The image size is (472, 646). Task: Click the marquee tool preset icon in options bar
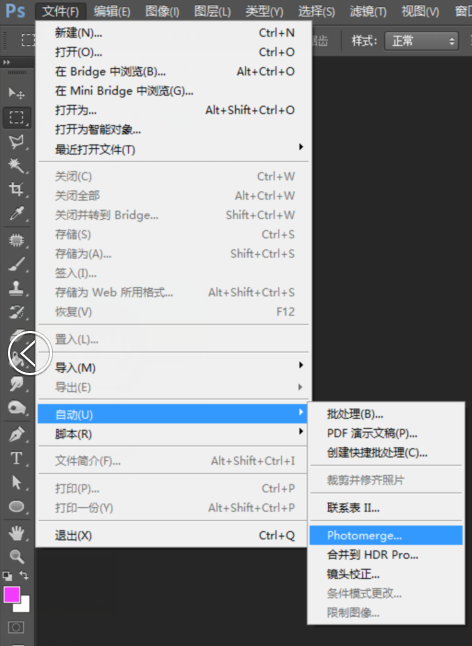click(x=27, y=40)
